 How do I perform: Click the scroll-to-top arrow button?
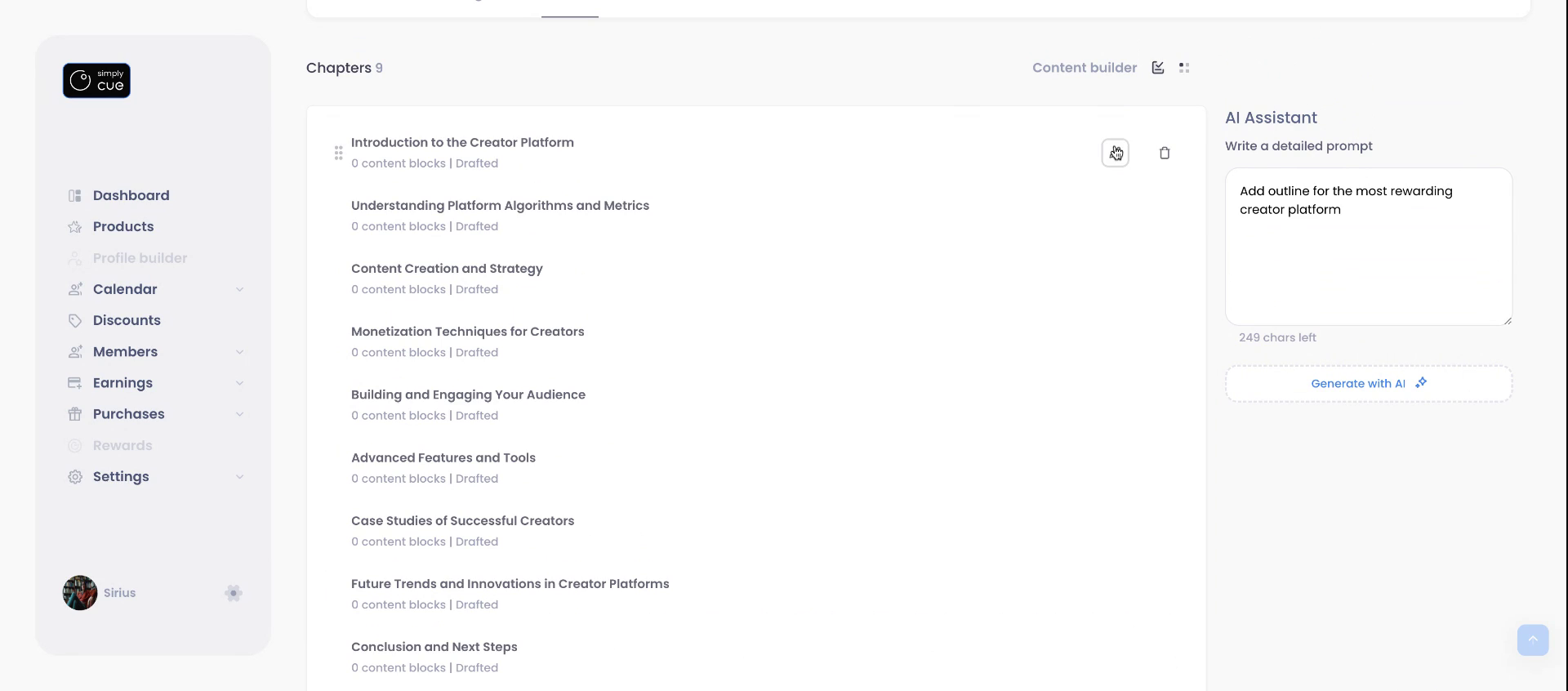(1532, 640)
